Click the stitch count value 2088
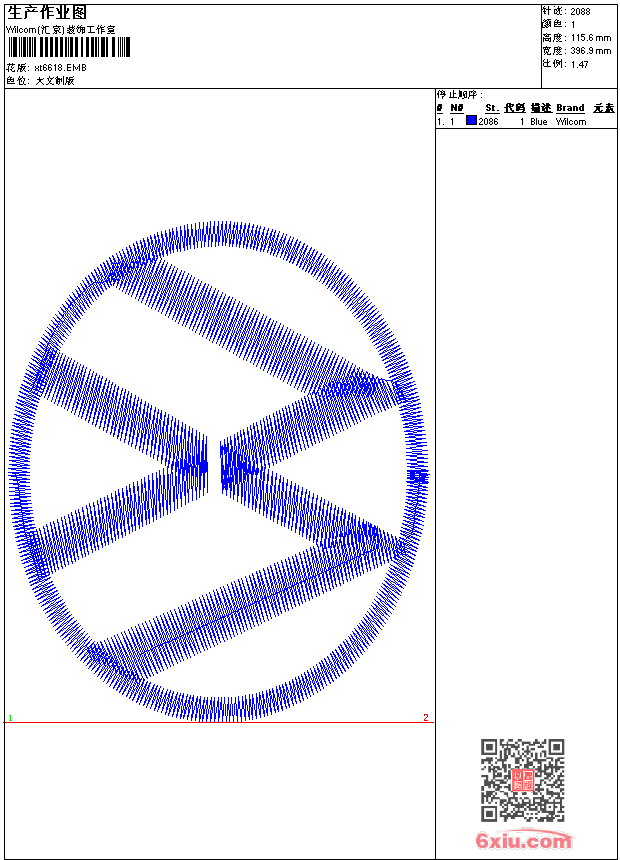This screenshot has height=860, width=620. 580,12
